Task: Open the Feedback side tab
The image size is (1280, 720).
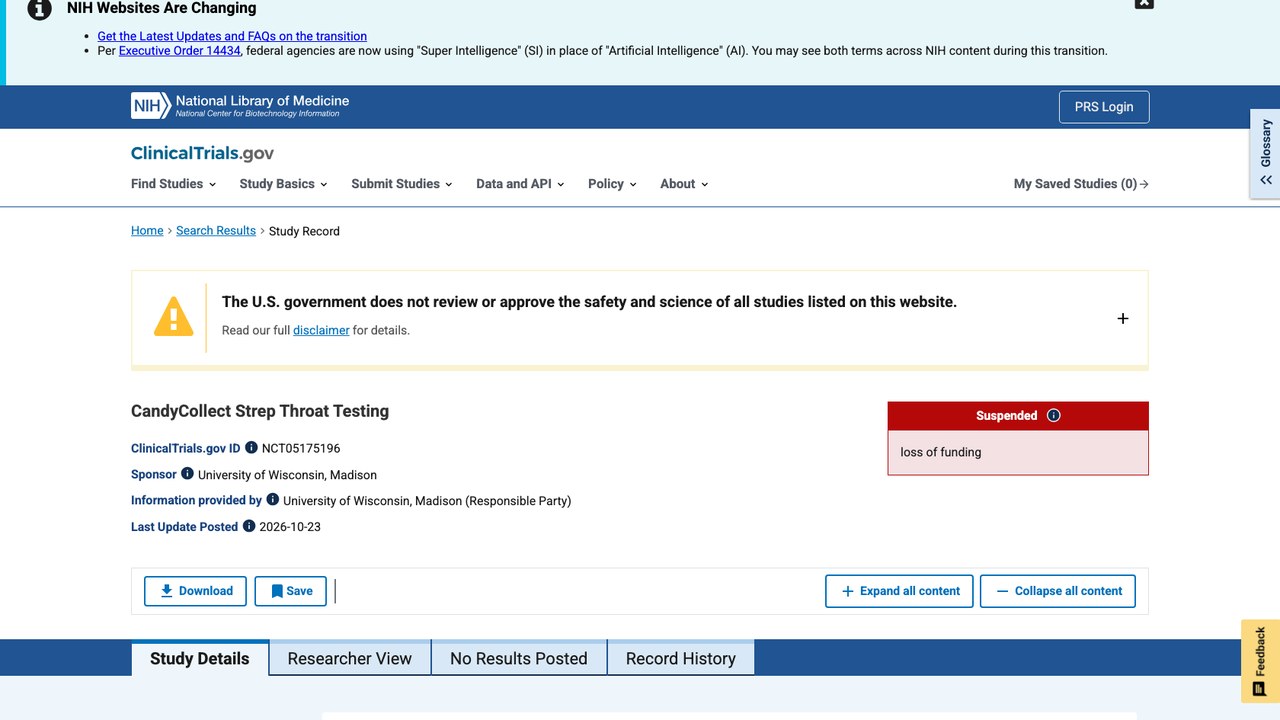Action: click(x=1260, y=661)
